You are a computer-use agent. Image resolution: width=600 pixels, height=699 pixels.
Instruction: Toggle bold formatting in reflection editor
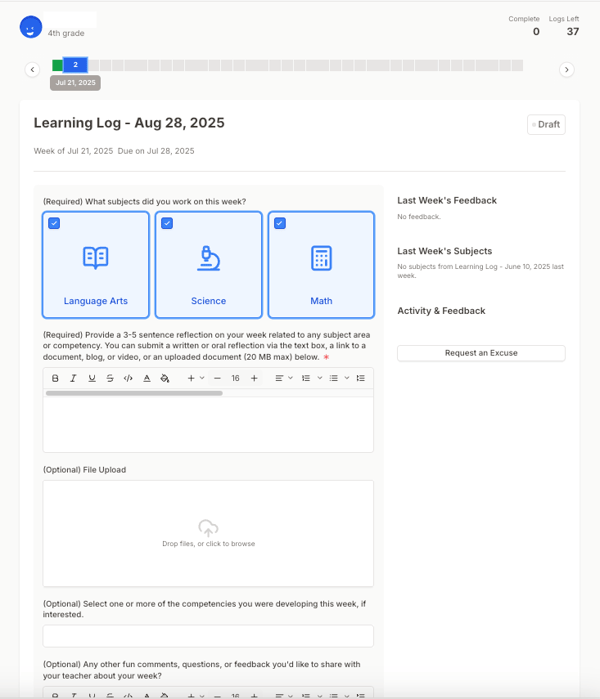(55, 378)
